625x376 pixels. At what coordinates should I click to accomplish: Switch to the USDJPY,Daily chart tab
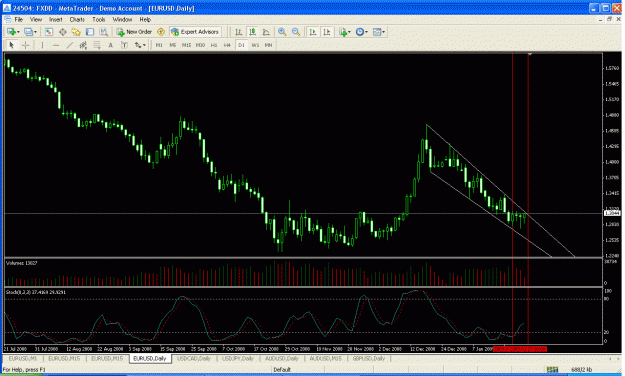coord(238,359)
